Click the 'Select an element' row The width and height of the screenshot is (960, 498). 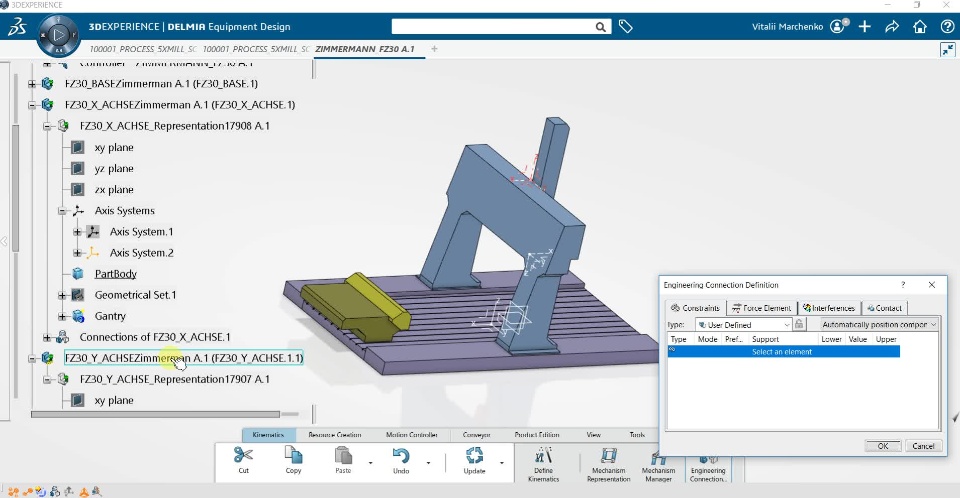click(x=783, y=352)
